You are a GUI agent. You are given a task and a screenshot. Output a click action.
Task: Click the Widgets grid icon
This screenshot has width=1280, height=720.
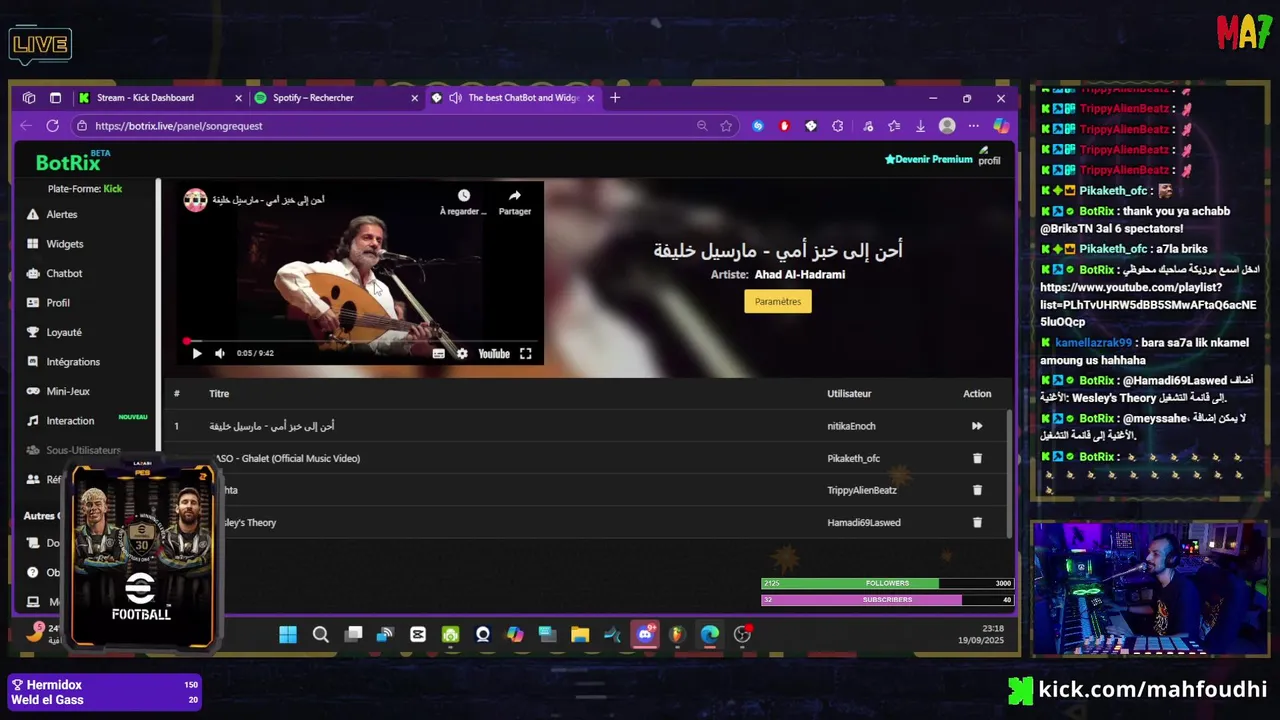pos(33,244)
